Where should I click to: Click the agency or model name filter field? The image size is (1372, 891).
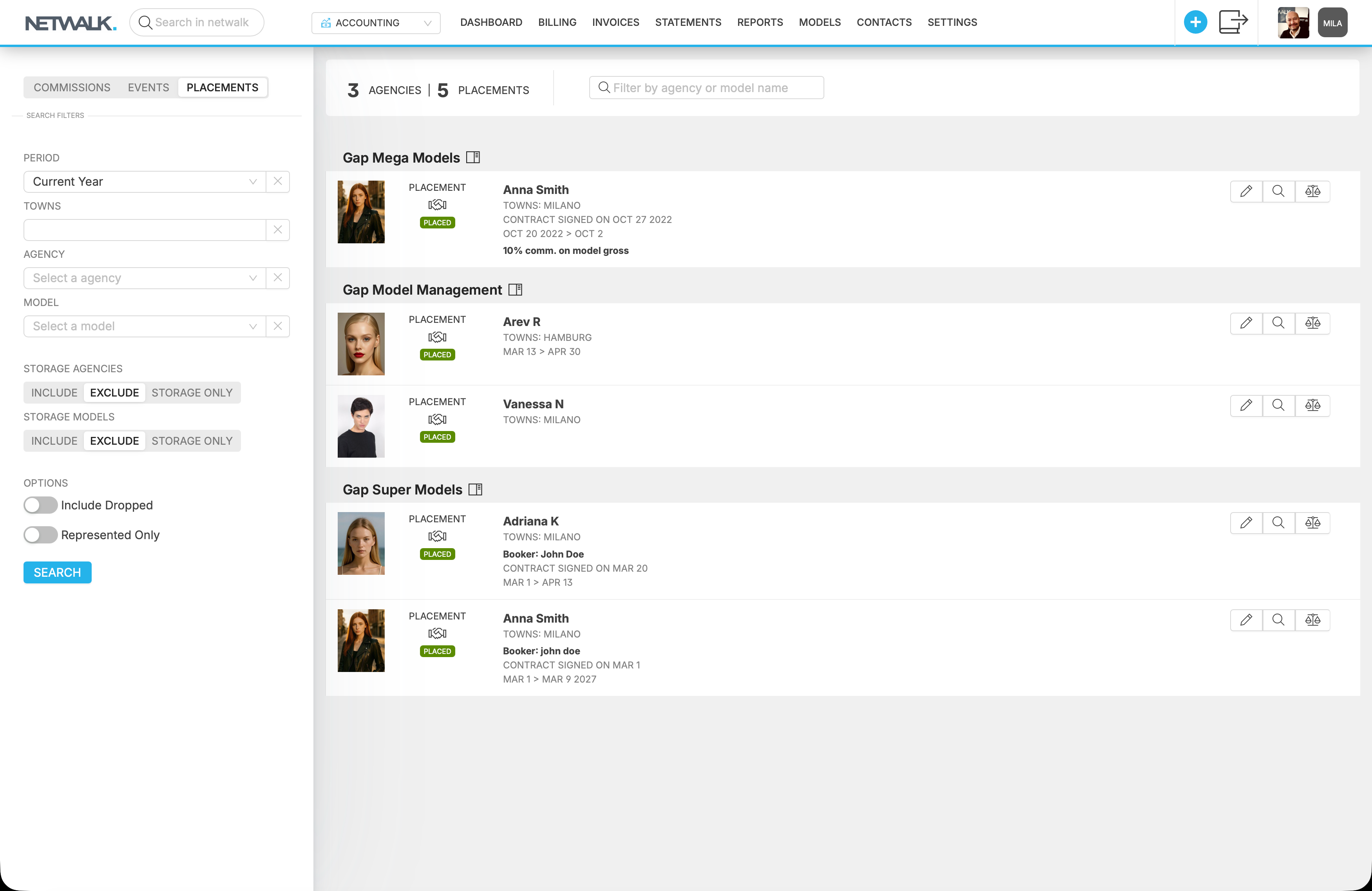[x=706, y=88]
